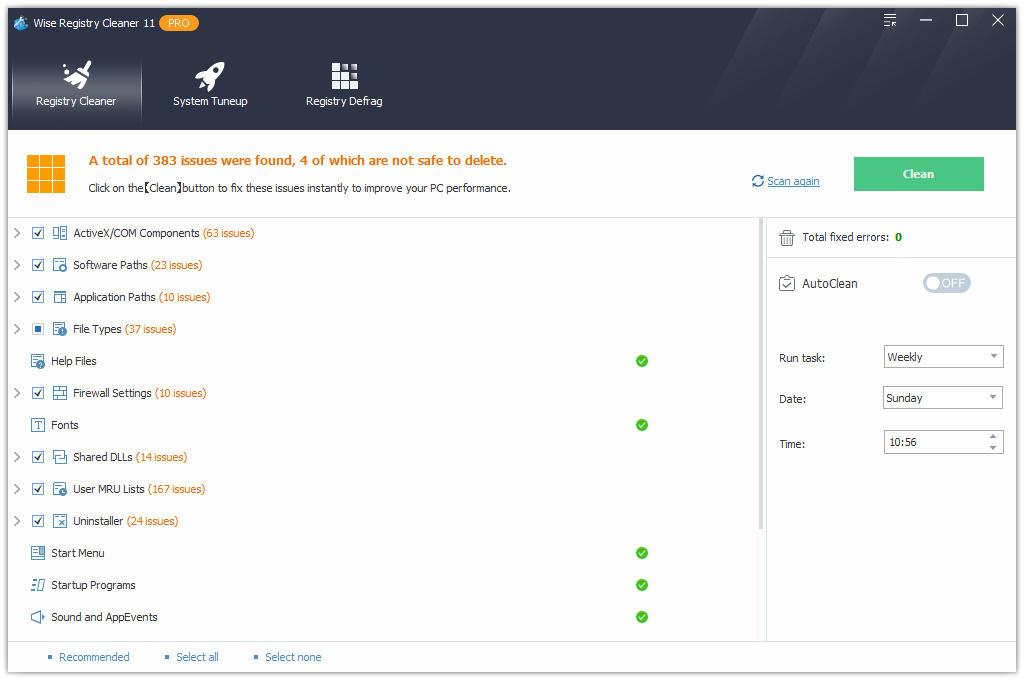Toggle the File Types partial checkbox
Image resolution: width=1024 pixels, height=680 pixels.
[x=38, y=329]
